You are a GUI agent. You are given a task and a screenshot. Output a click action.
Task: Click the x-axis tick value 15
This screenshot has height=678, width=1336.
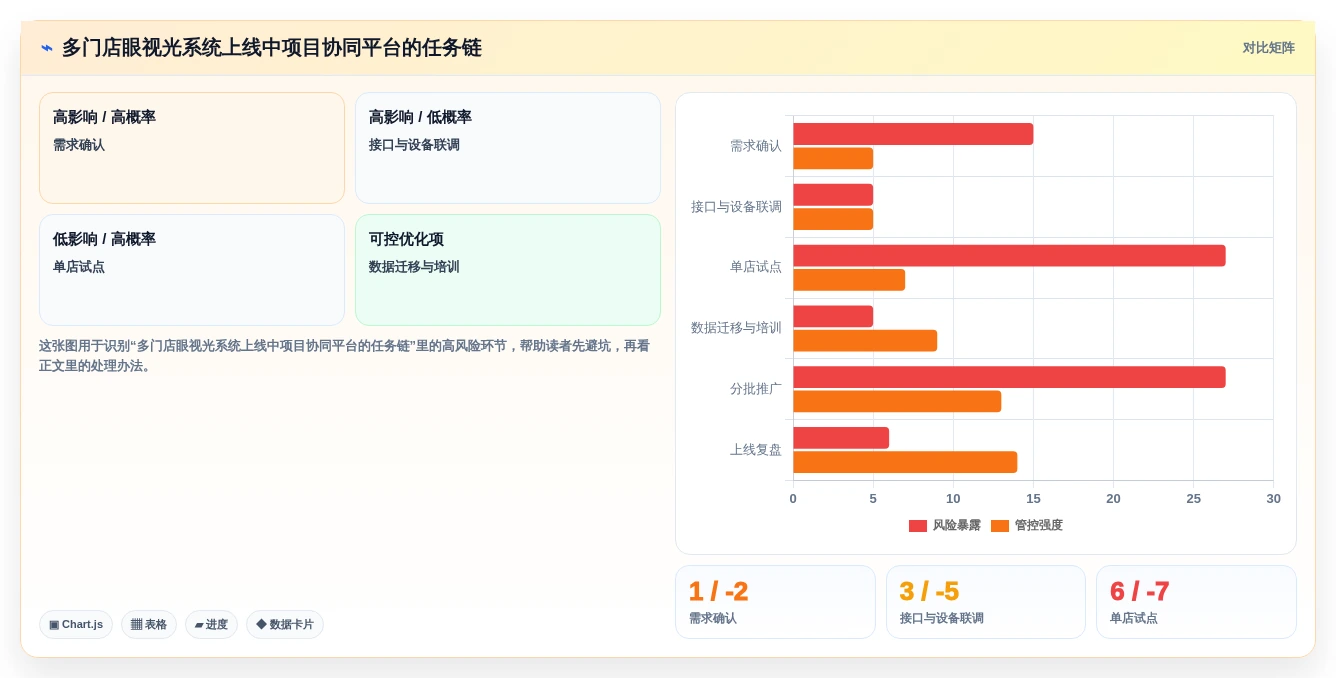pos(1033,499)
